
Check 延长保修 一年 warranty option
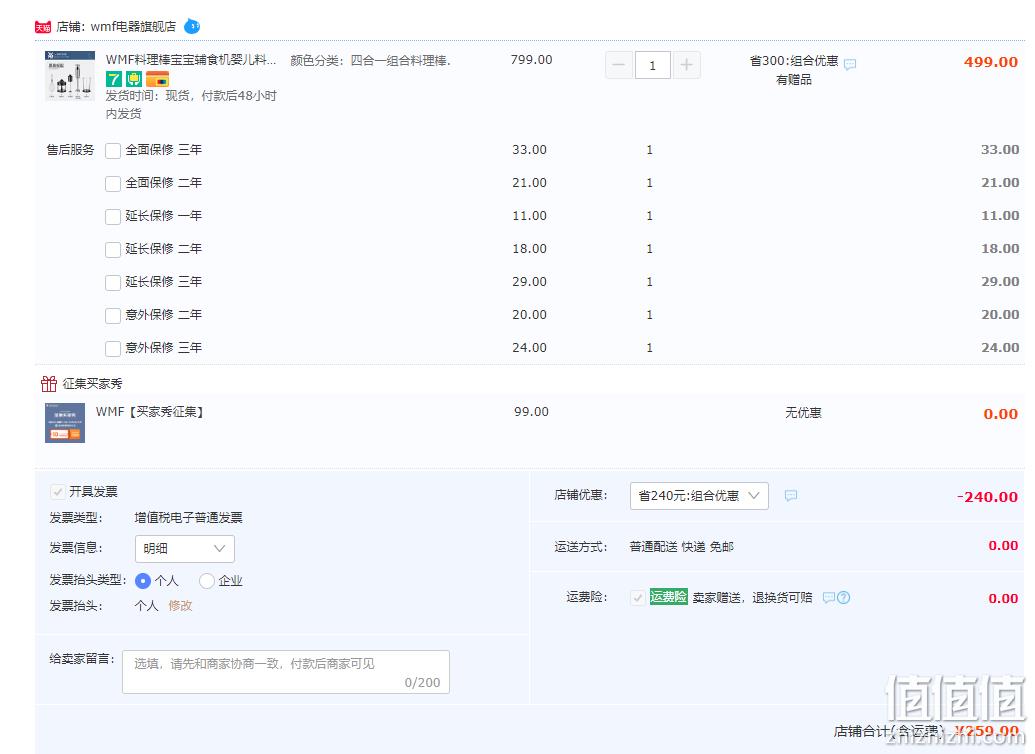click(113, 217)
